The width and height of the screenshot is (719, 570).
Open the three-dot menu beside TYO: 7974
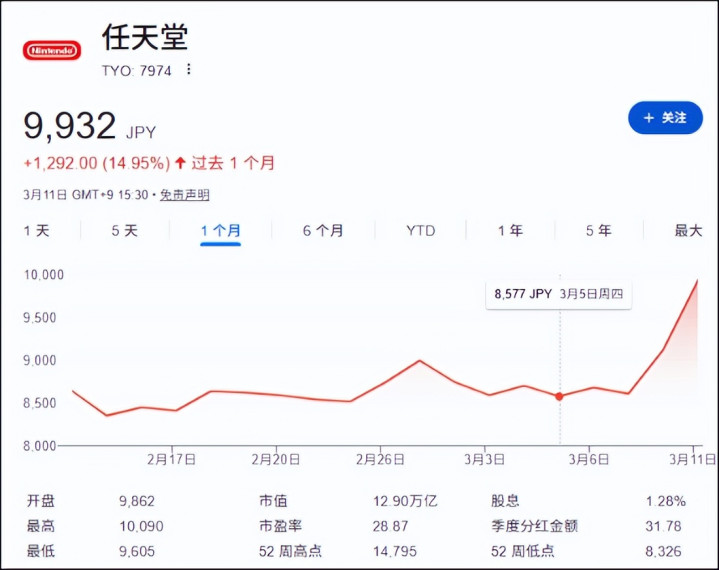[x=188, y=70]
